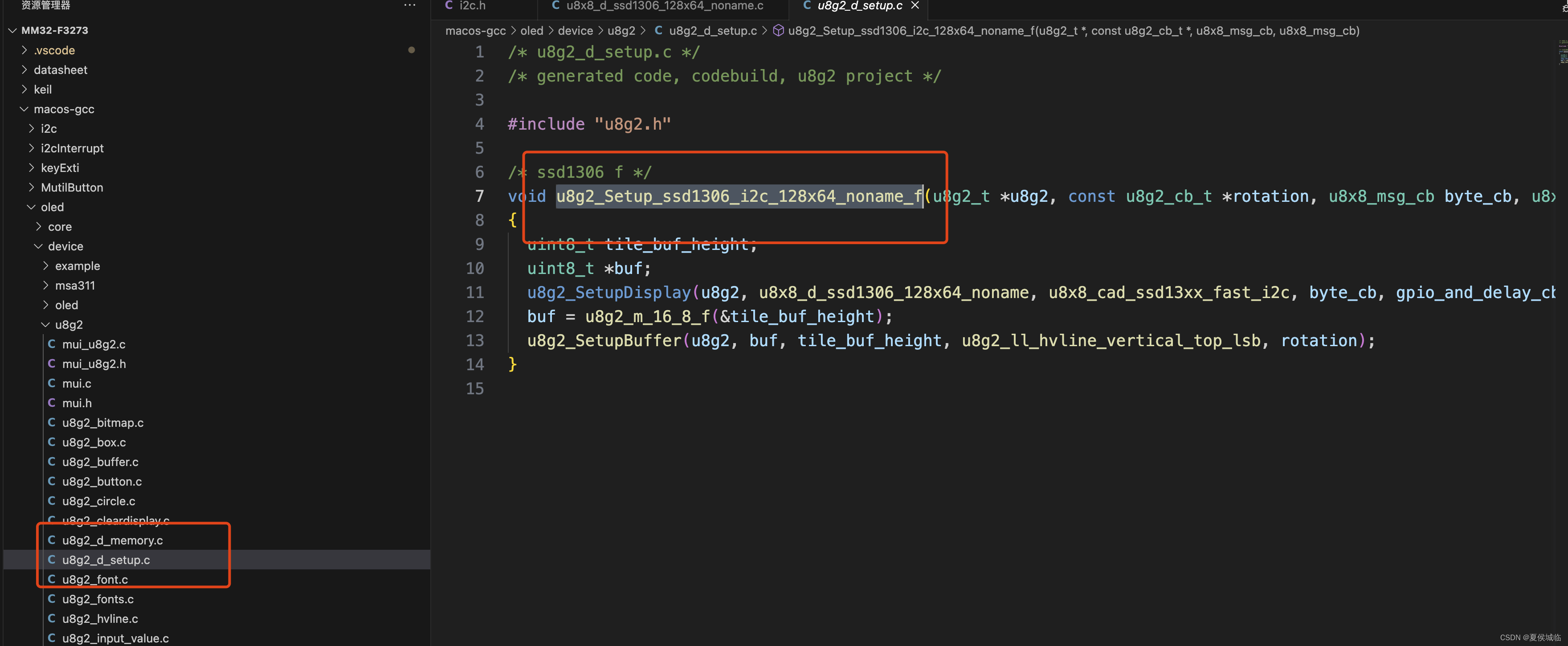The image size is (1568, 646).
Task: Click the explorer more actions ellipsis icon
Action: [x=410, y=5]
